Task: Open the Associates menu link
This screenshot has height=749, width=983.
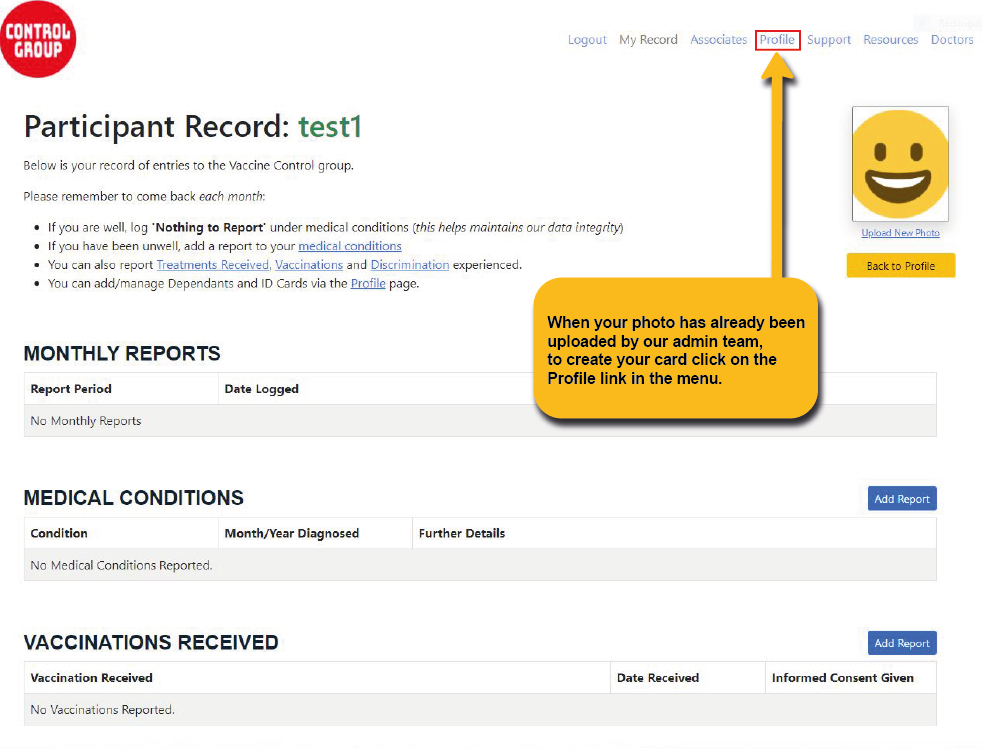Action: 718,40
